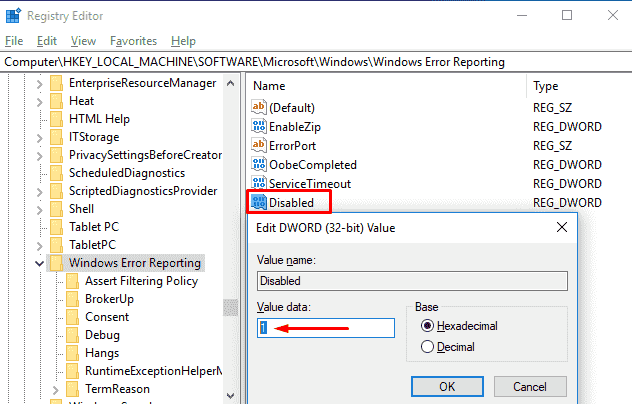Viewport: 632px width, 404px height.
Task: Open the Help menu
Action: [x=183, y=41]
